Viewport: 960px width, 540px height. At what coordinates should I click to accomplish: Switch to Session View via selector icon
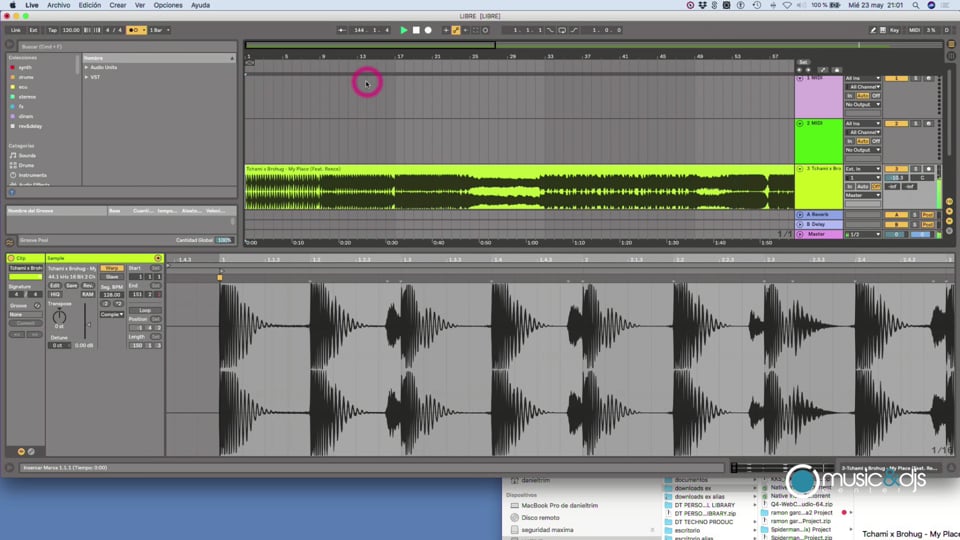pos(951,56)
